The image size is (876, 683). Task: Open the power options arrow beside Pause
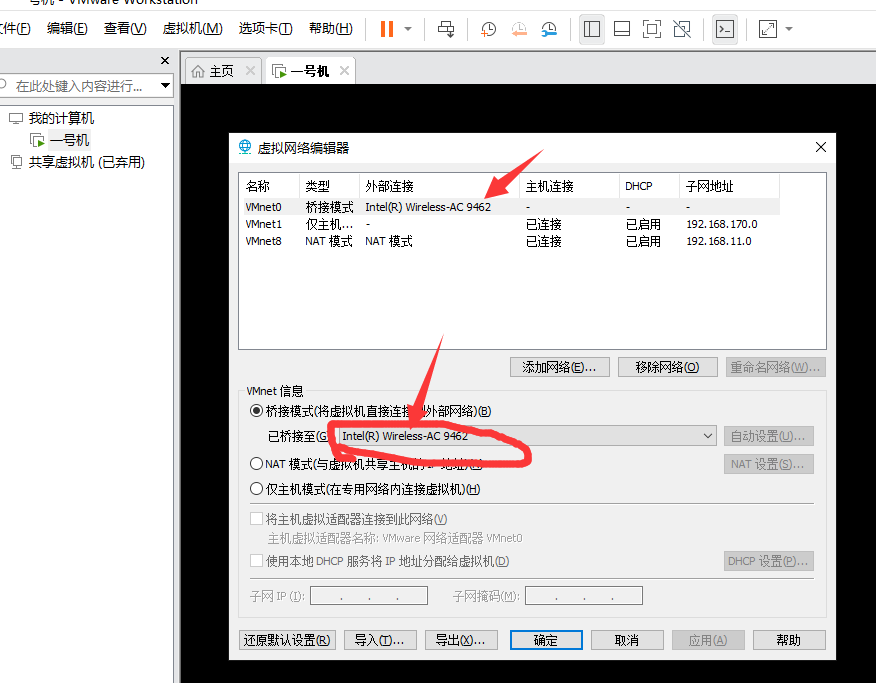(408, 28)
